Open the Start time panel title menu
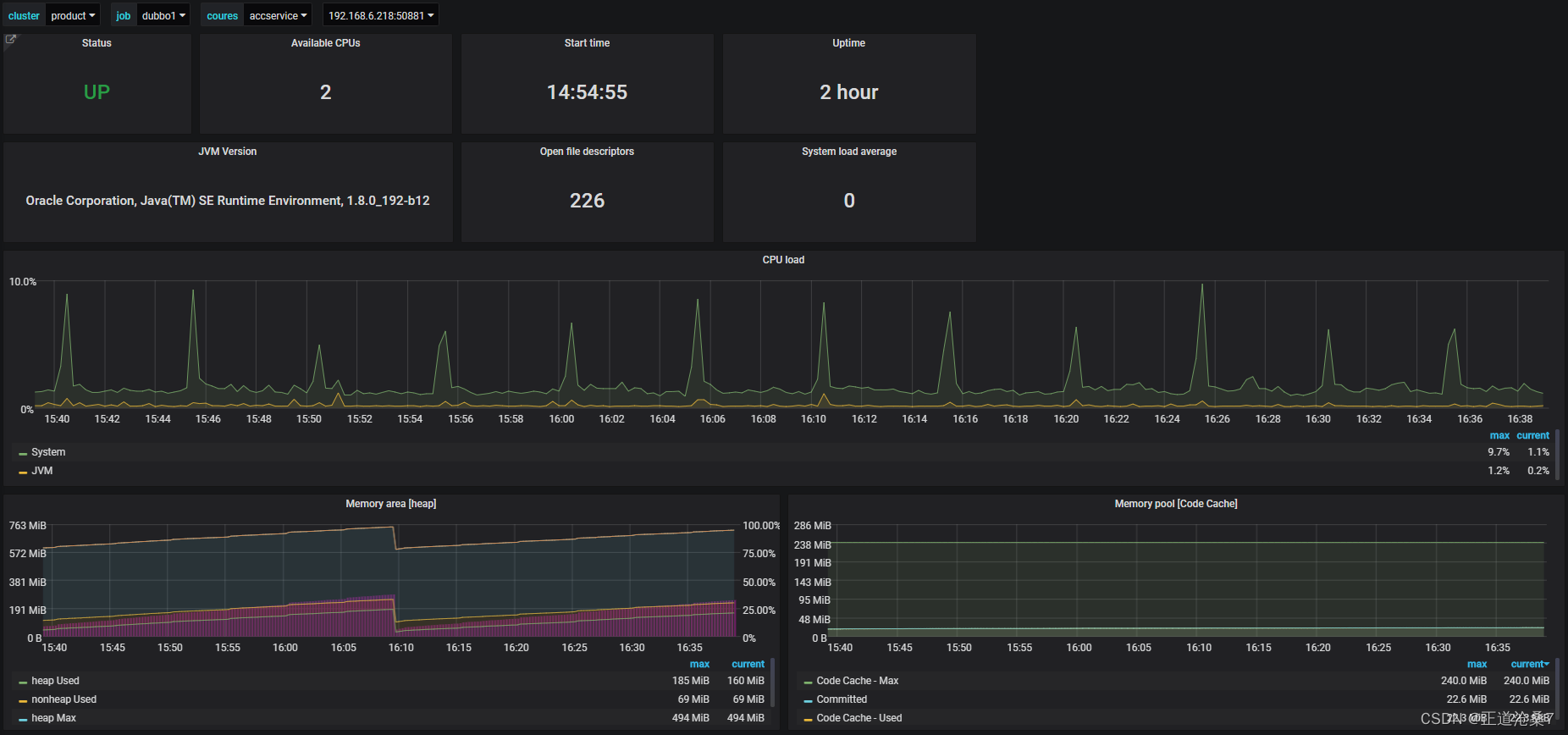This screenshot has width=1568, height=735. click(x=587, y=43)
